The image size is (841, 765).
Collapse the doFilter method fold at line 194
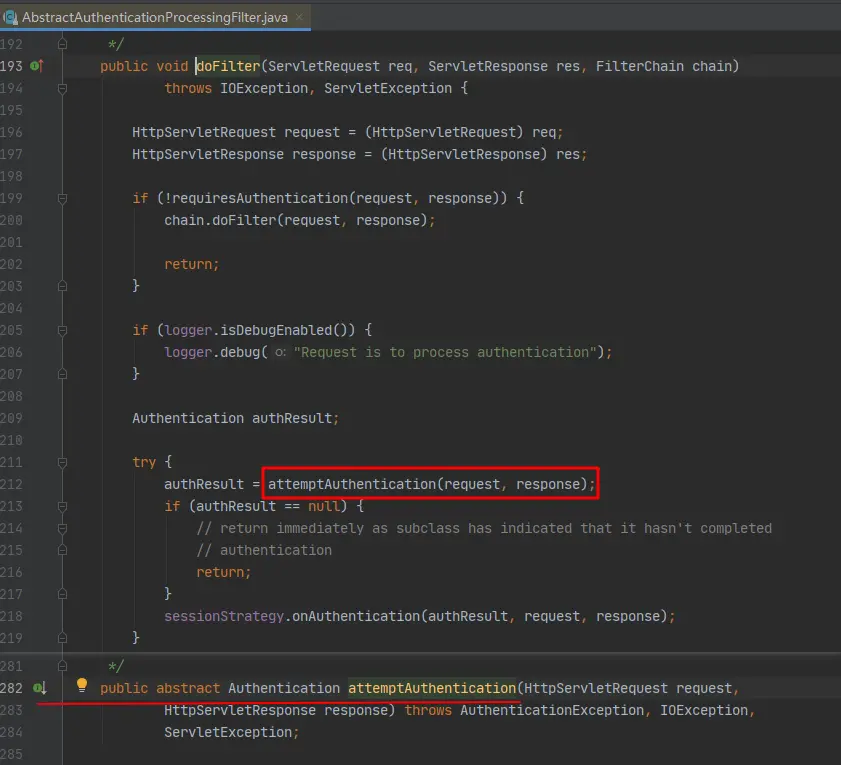pos(62,88)
